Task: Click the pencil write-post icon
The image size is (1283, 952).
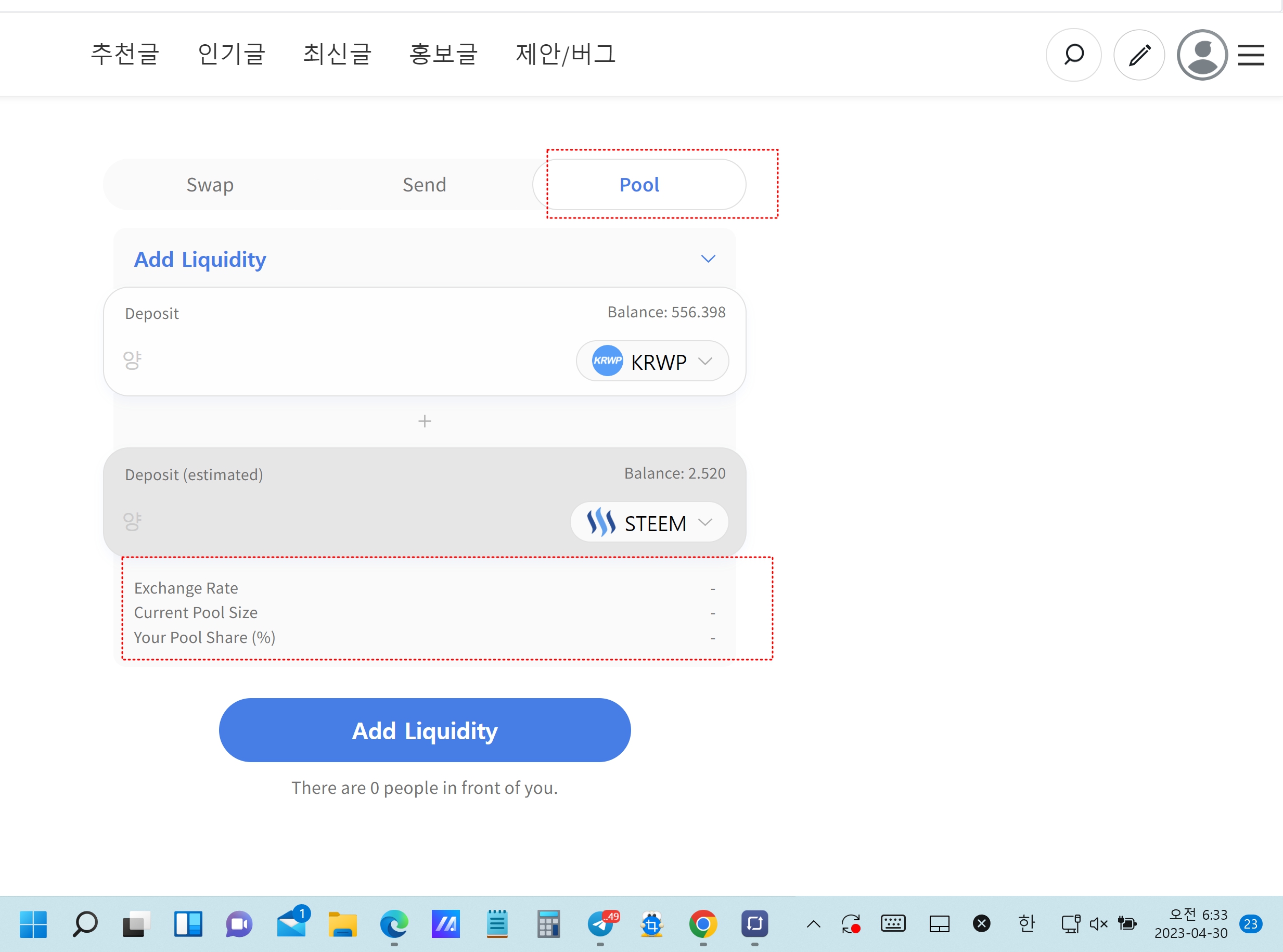Action: pos(1139,55)
